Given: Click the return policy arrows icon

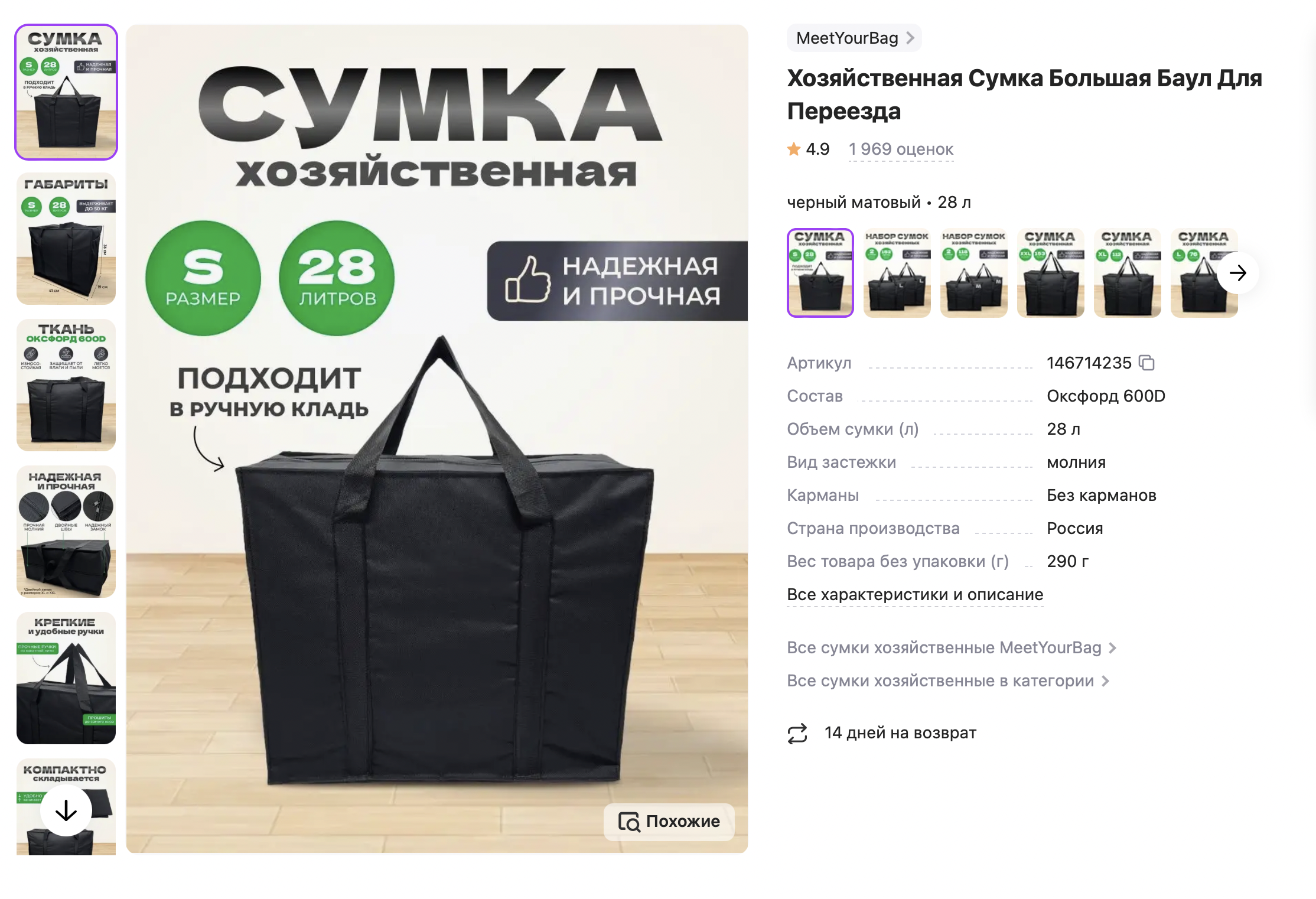Looking at the screenshot, I should (797, 734).
